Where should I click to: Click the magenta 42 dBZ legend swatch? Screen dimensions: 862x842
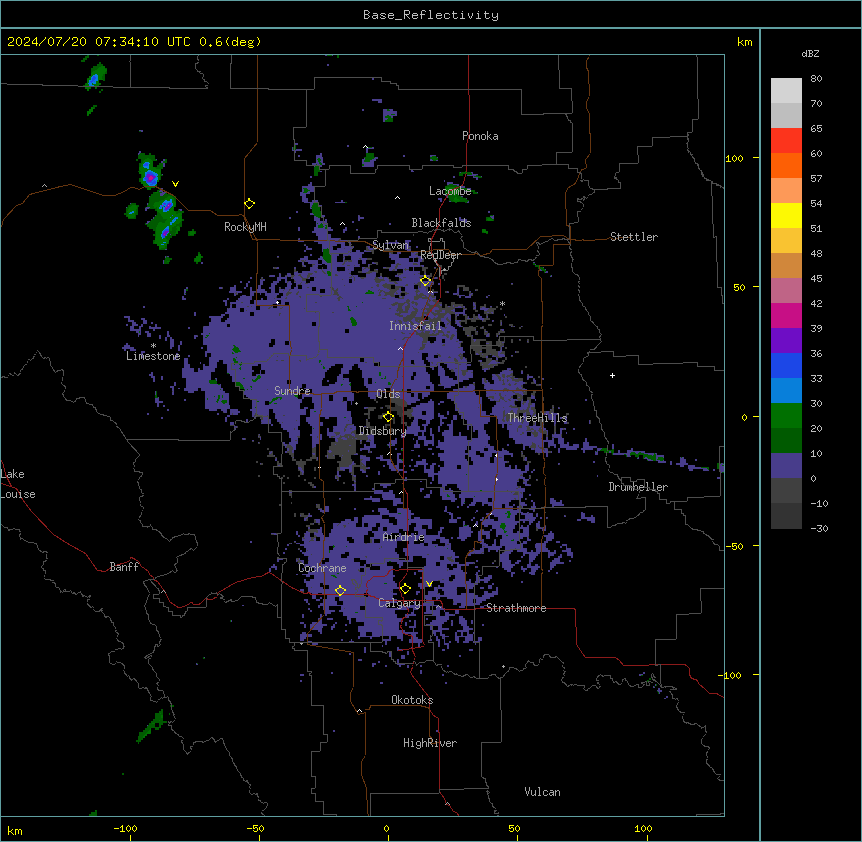pos(786,315)
